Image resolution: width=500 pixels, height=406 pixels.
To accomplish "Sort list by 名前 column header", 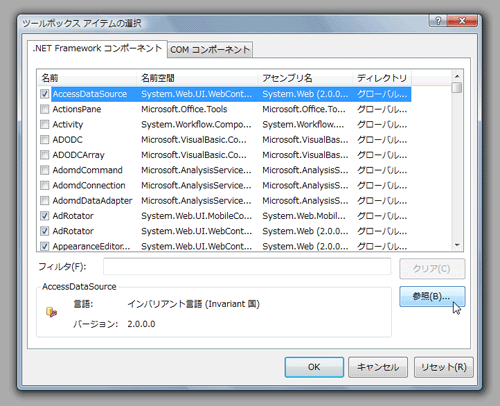I will [x=87, y=78].
